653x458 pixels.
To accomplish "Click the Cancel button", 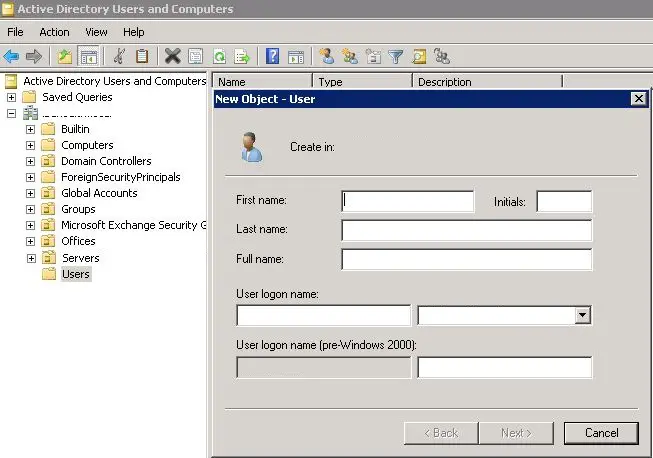I will coord(601,433).
